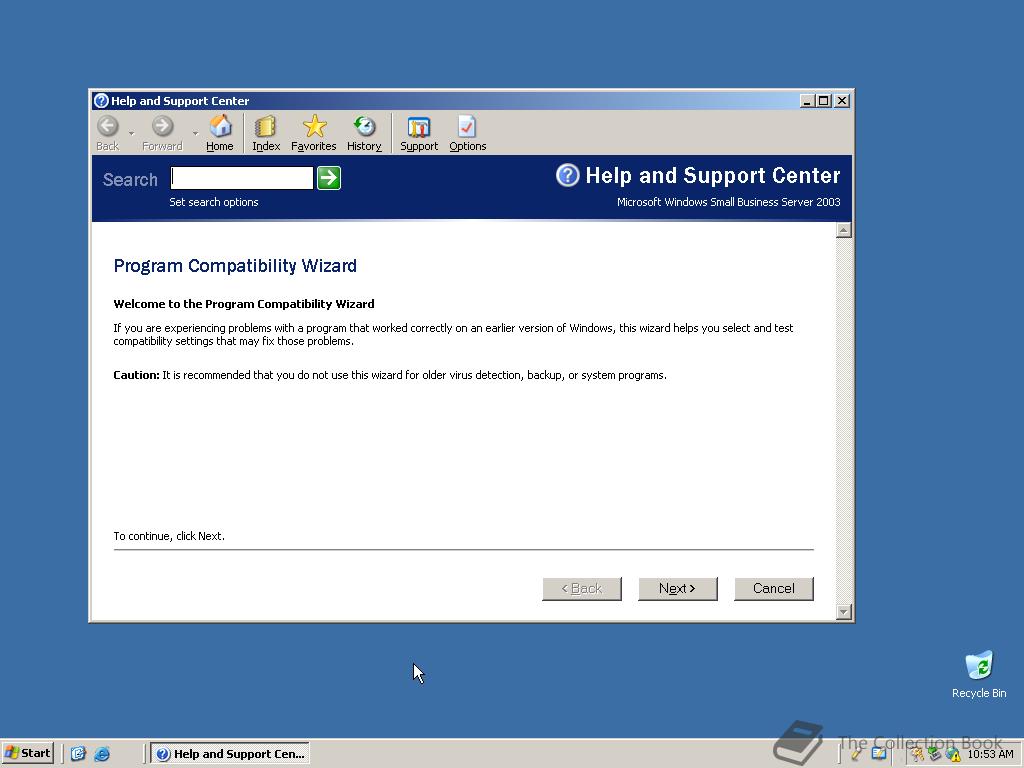Click Next to continue the wizard

point(677,588)
